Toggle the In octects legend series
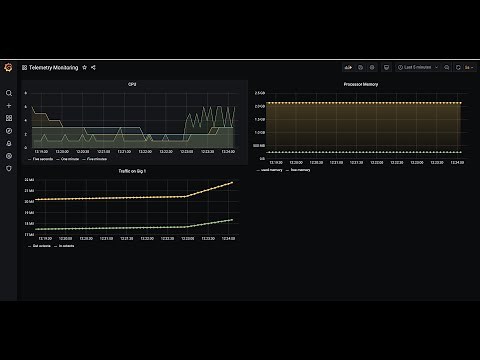This screenshot has width=480, height=360. click(x=66, y=246)
